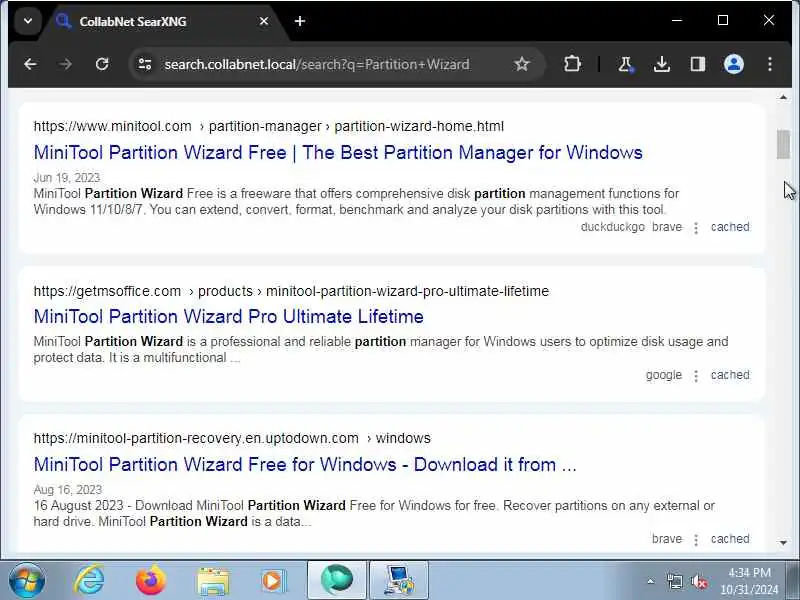This screenshot has width=800, height=600.
Task: Bookmark this page with the star icon
Action: [x=521, y=64]
